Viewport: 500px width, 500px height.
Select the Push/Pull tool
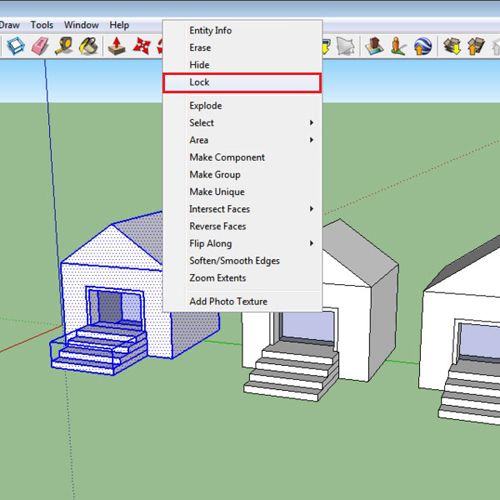[x=117, y=46]
